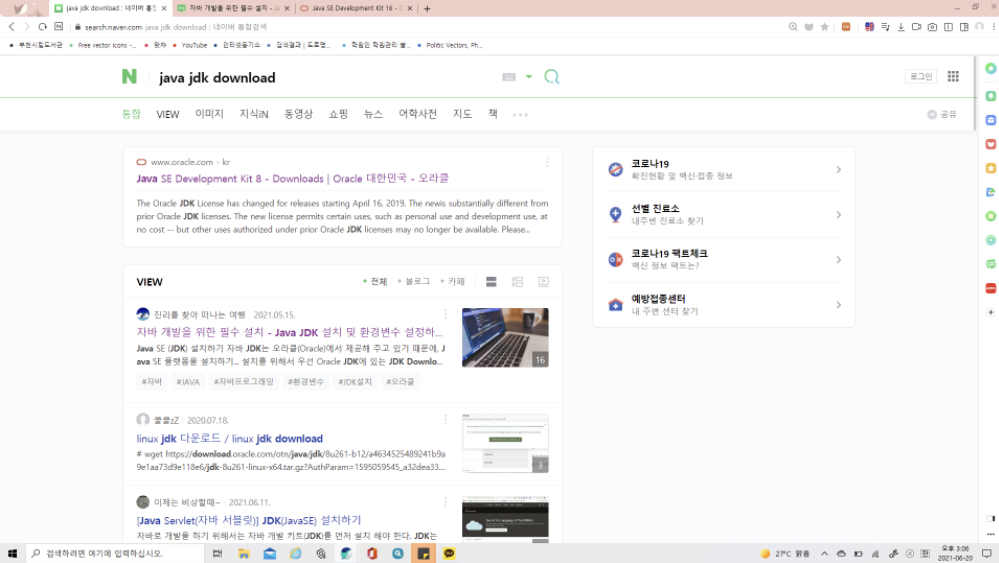Click the green Naver N logo
The image size is (999, 563).
[x=129, y=76]
